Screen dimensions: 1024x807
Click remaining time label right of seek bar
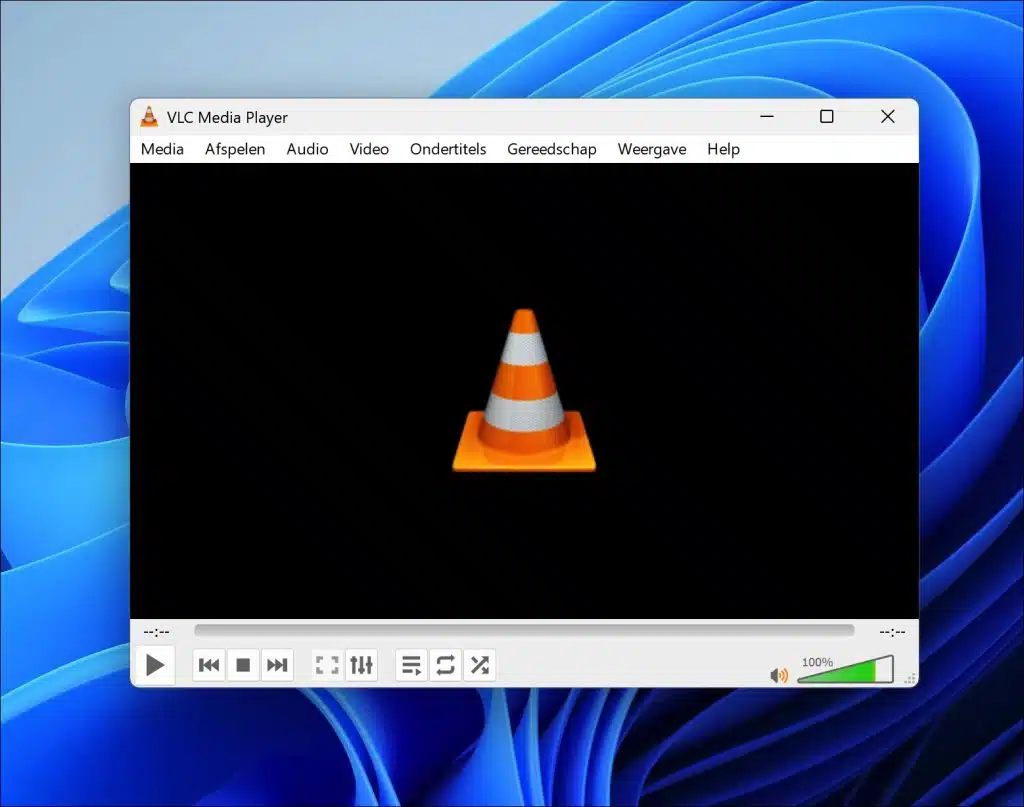click(892, 631)
